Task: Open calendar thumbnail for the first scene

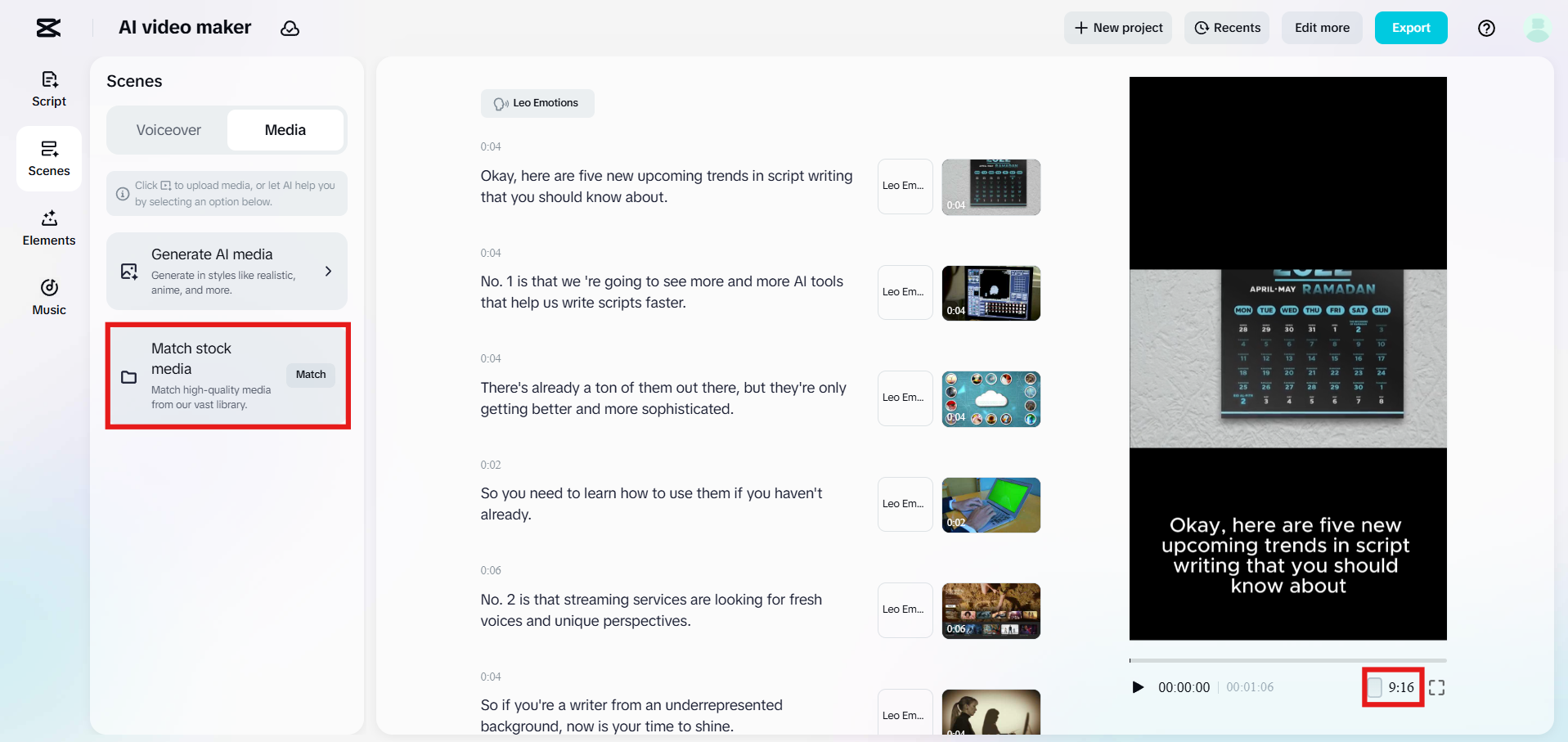Action: coord(991,187)
